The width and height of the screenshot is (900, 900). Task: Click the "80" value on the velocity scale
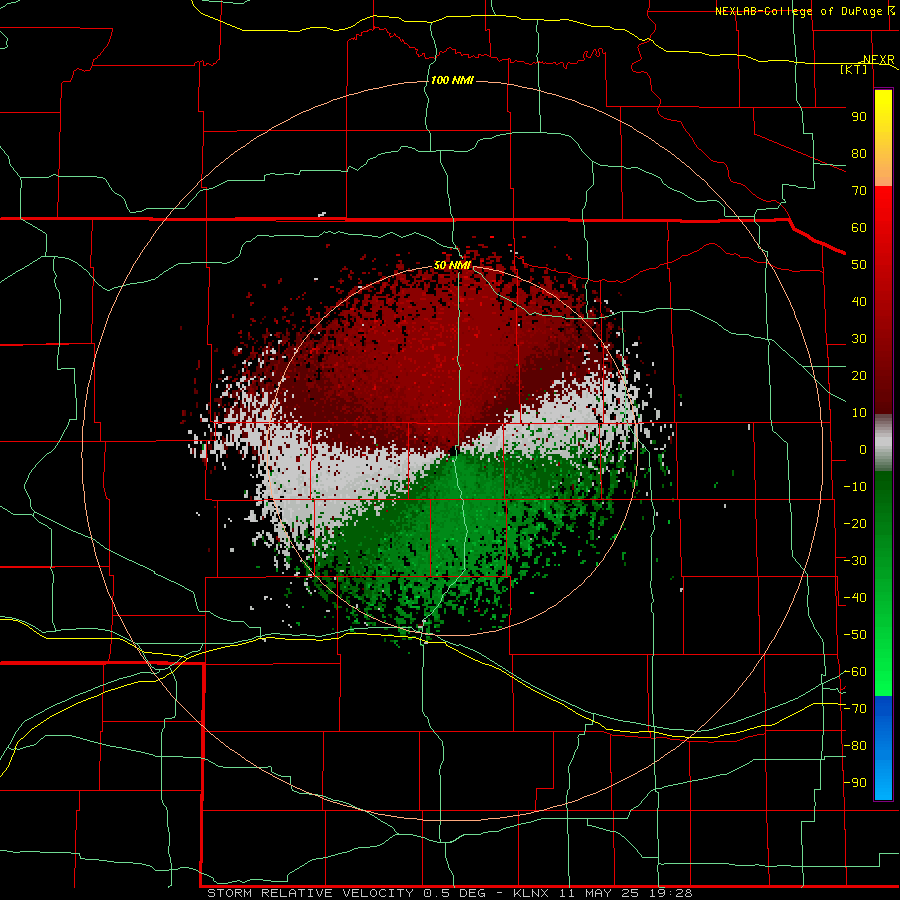tap(859, 153)
